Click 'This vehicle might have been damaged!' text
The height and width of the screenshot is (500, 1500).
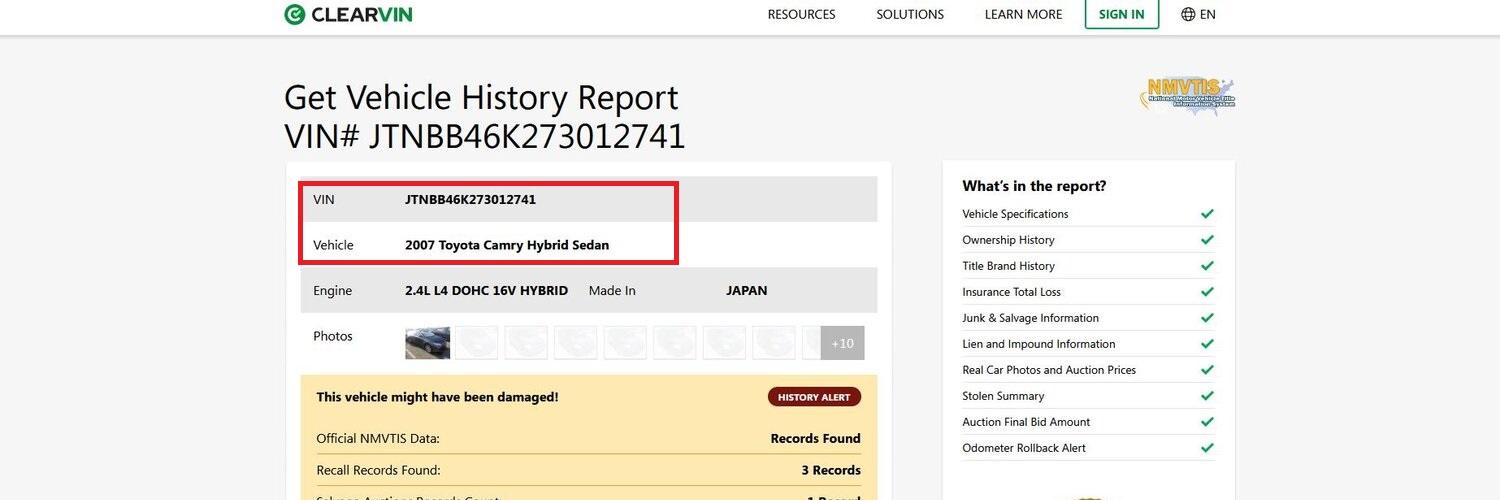tap(437, 397)
